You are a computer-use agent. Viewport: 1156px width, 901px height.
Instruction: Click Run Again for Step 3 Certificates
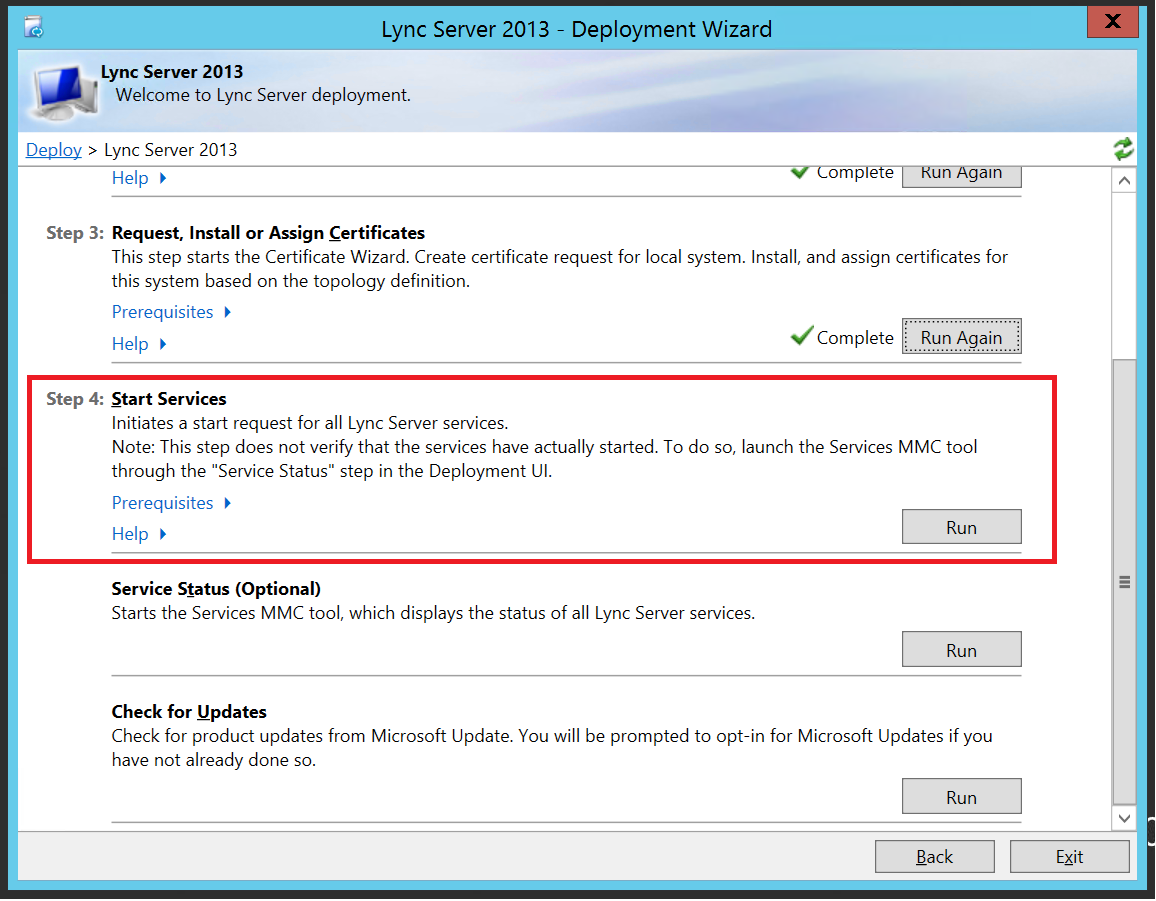pyautogui.click(x=961, y=337)
